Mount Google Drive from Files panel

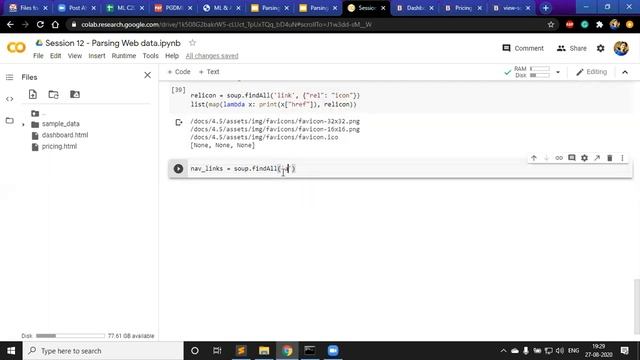tap(75, 94)
